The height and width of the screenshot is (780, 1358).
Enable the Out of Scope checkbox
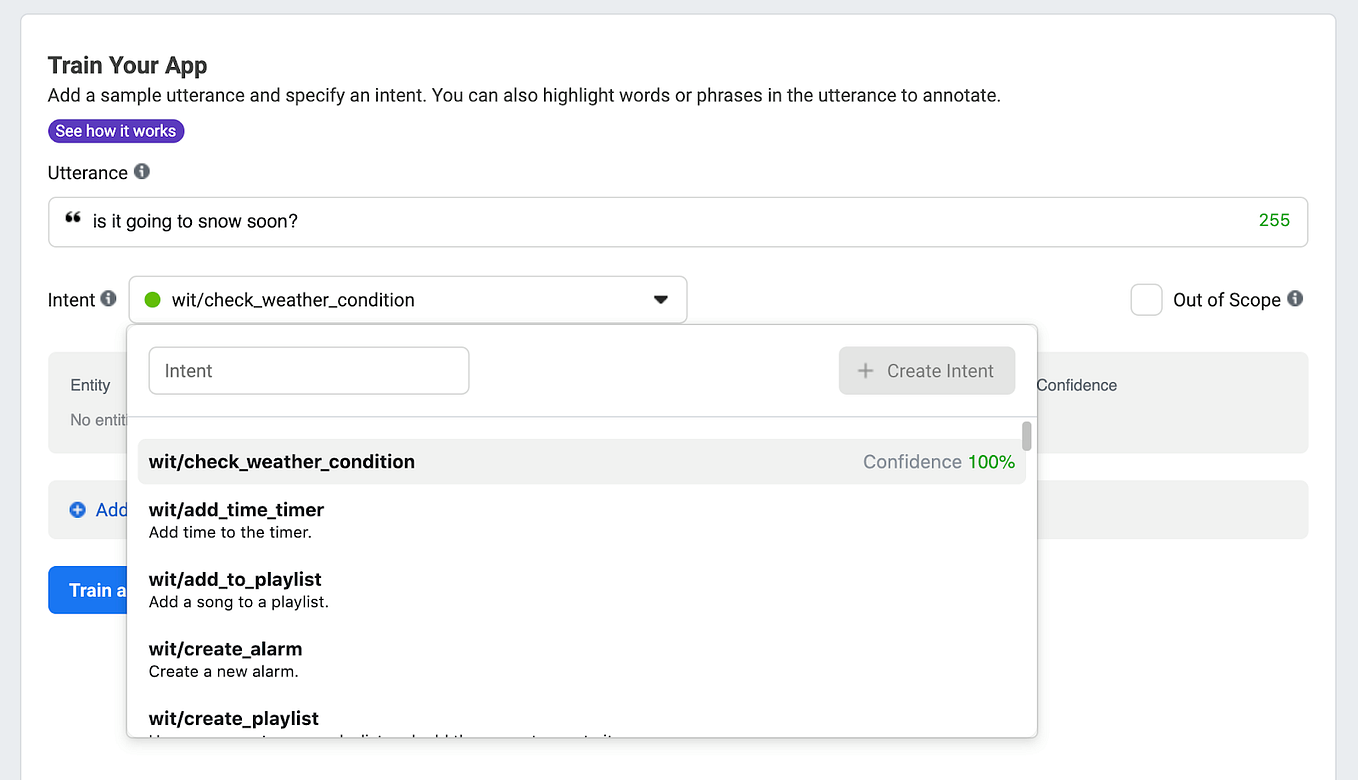click(x=1146, y=299)
